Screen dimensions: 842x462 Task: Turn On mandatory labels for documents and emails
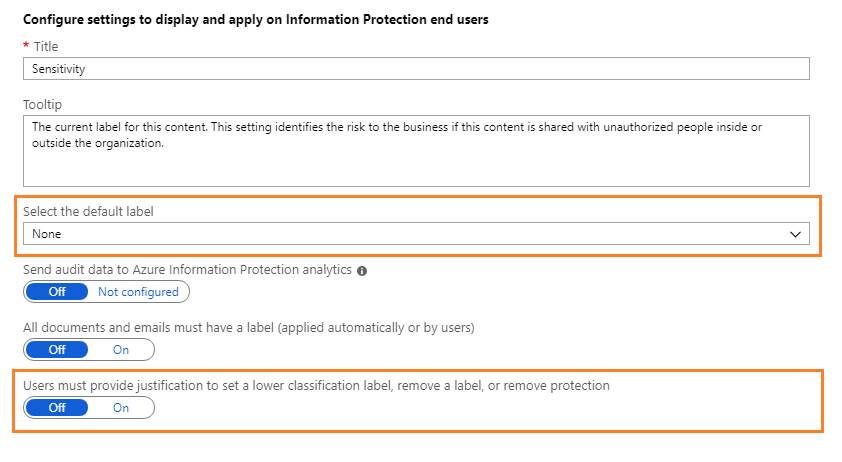[x=121, y=350]
